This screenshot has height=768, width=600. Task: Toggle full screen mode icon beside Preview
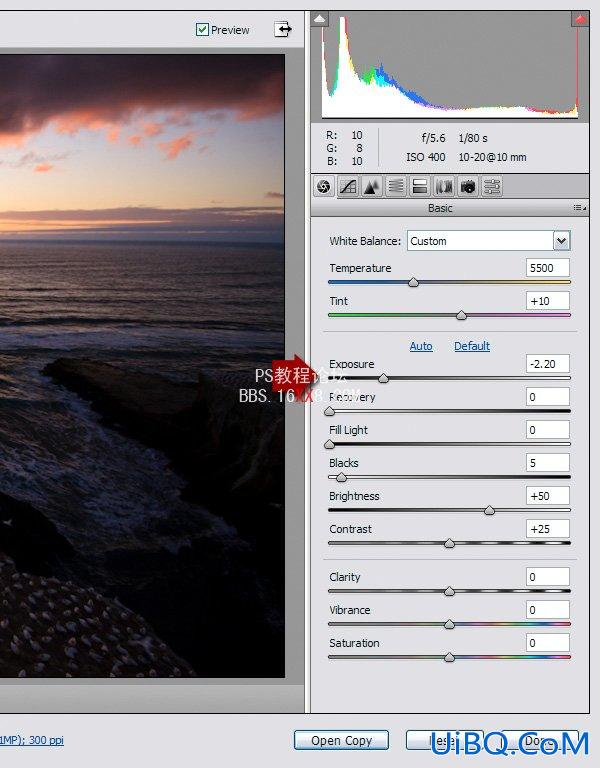[x=283, y=29]
